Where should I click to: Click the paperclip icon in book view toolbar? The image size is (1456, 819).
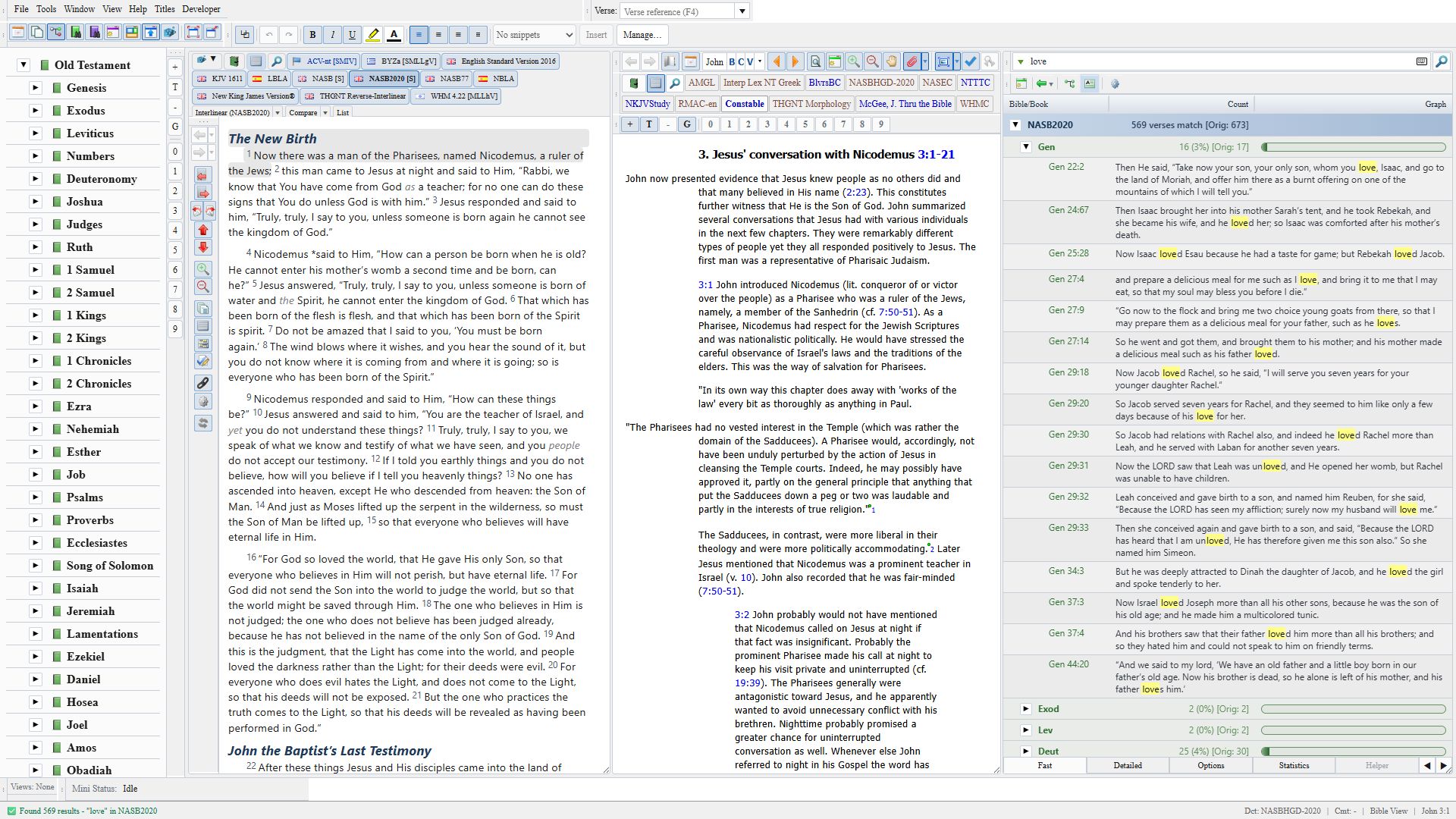[912, 61]
